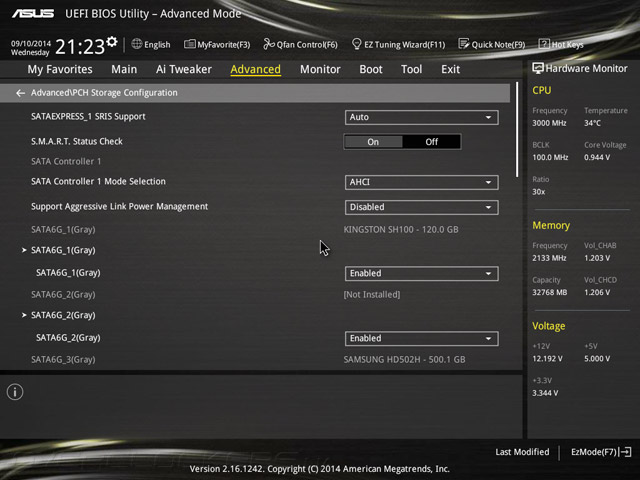This screenshot has height=480, width=640.
Task: Go to the Exit tab
Action: pos(450,69)
